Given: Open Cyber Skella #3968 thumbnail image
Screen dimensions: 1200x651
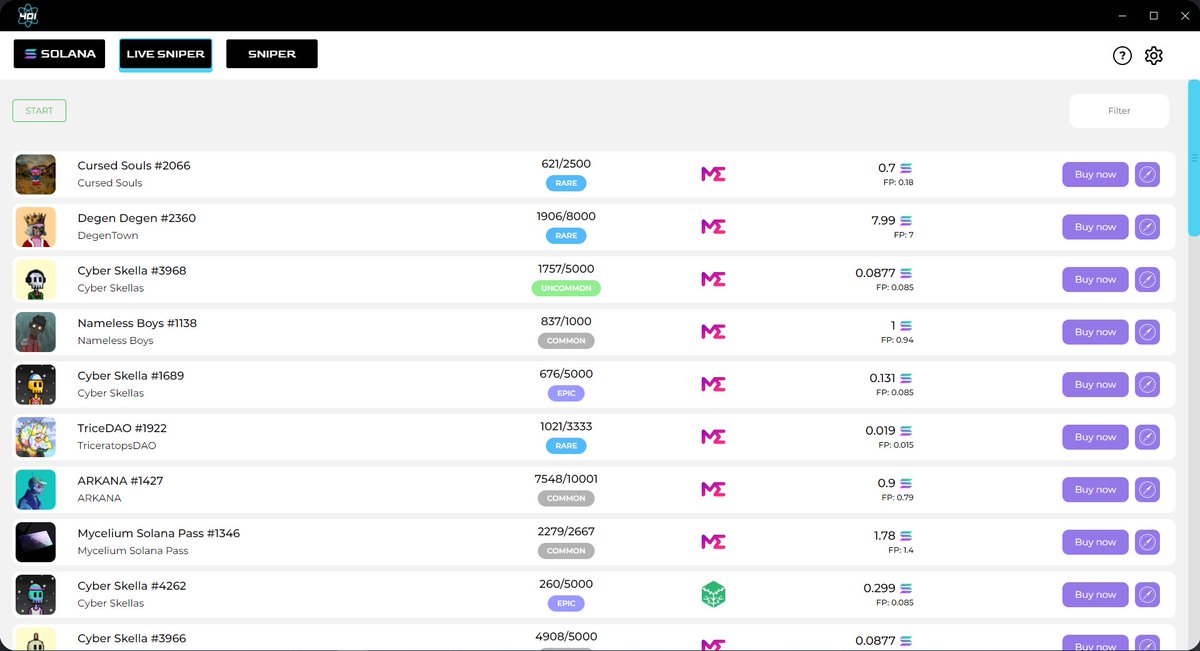Looking at the screenshot, I should click(35, 279).
